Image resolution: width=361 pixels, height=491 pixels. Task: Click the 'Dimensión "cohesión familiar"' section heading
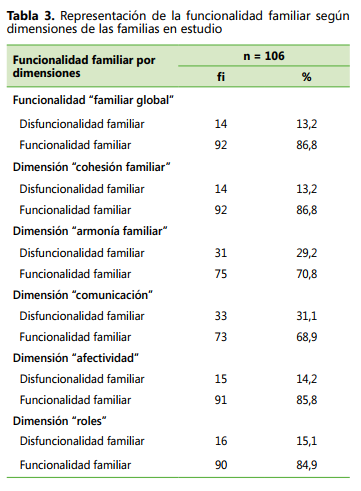(x=92, y=167)
